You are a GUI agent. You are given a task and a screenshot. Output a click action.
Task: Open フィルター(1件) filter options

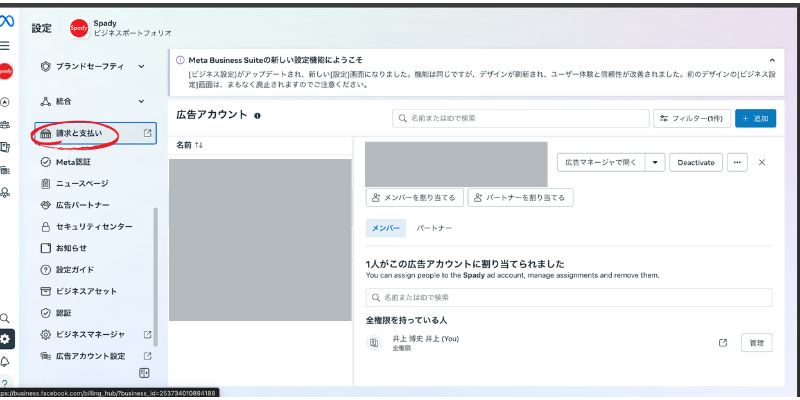coord(692,118)
